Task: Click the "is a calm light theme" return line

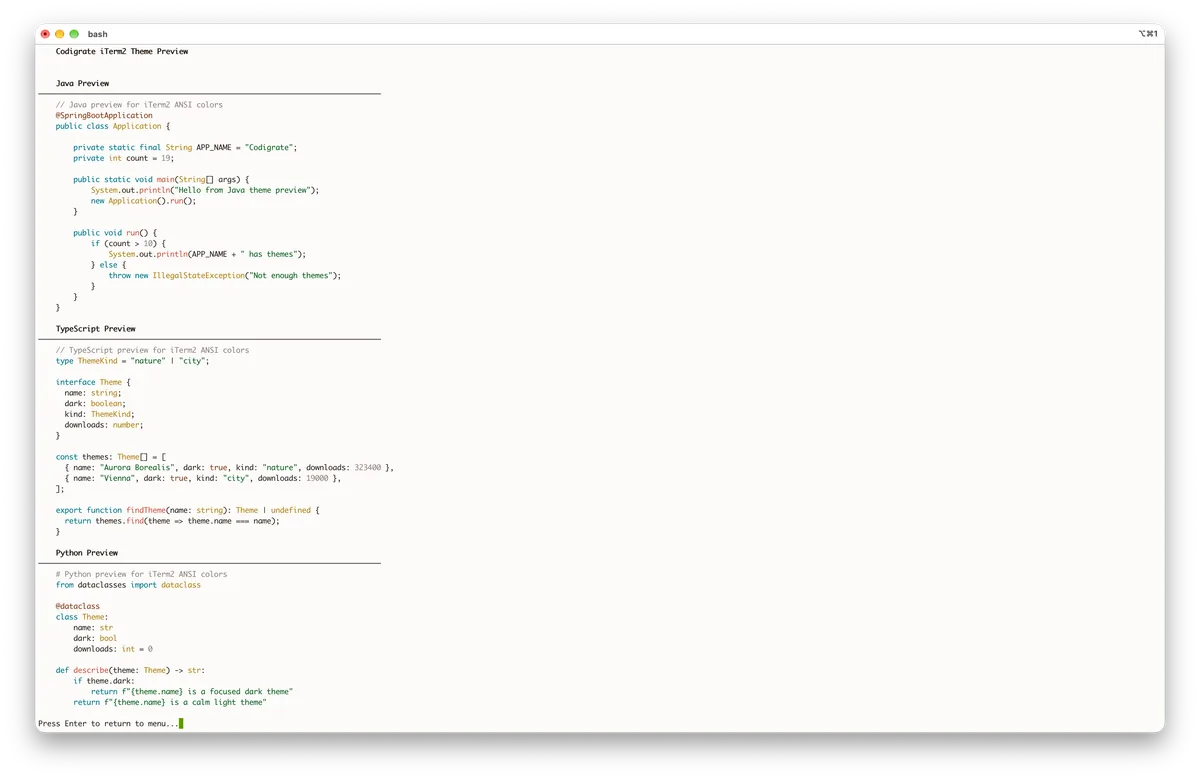Action: pos(170,702)
